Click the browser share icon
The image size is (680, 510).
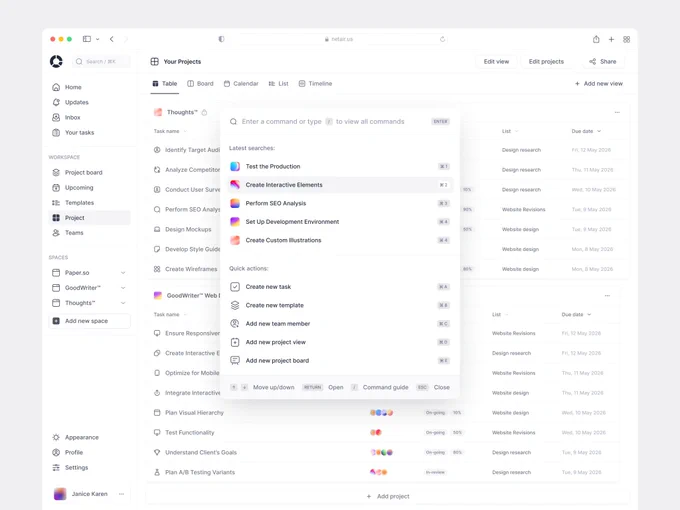pyautogui.click(x=596, y=39)
